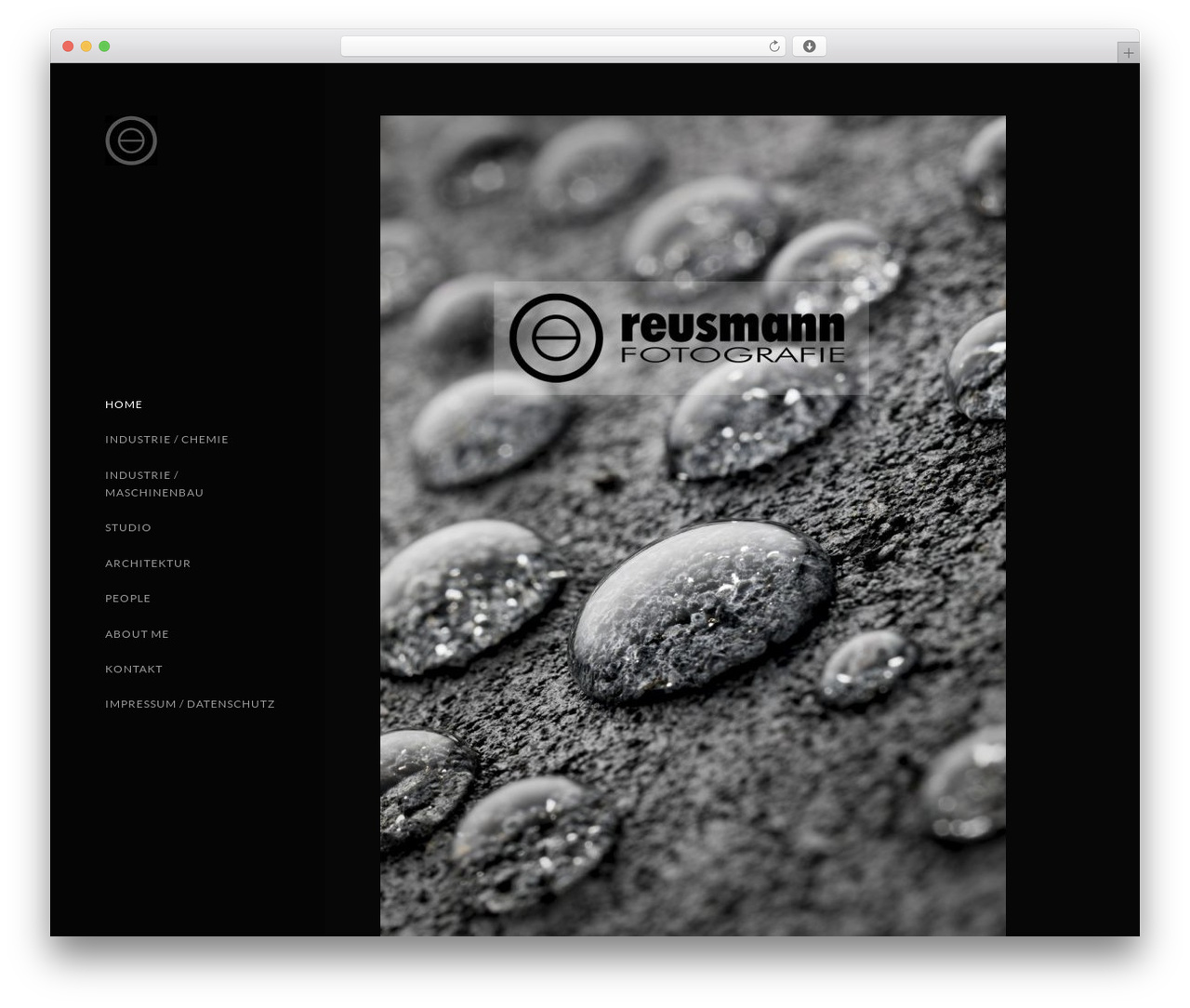Screen dimensions: 1190x1008
Task: View the Architektur gallery
Action: click(148, 564)
